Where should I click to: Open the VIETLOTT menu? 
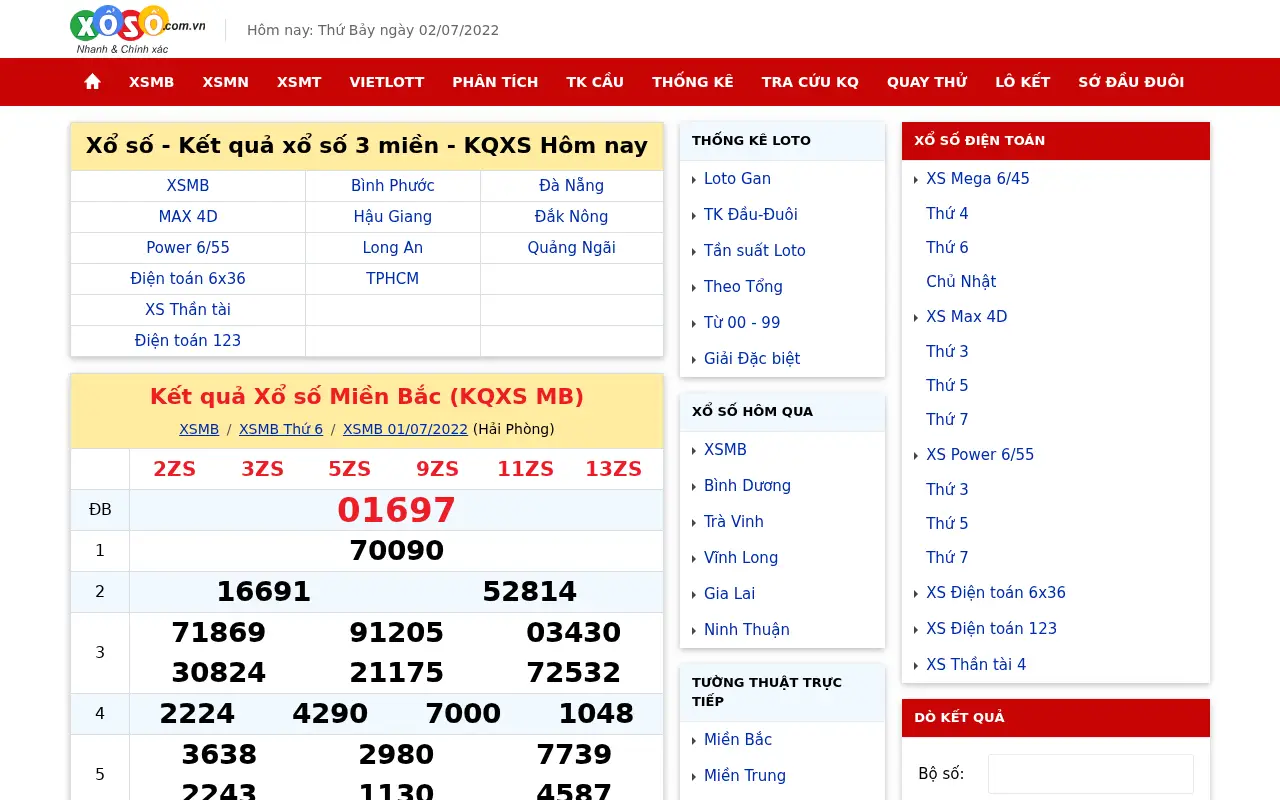[387, 82]
